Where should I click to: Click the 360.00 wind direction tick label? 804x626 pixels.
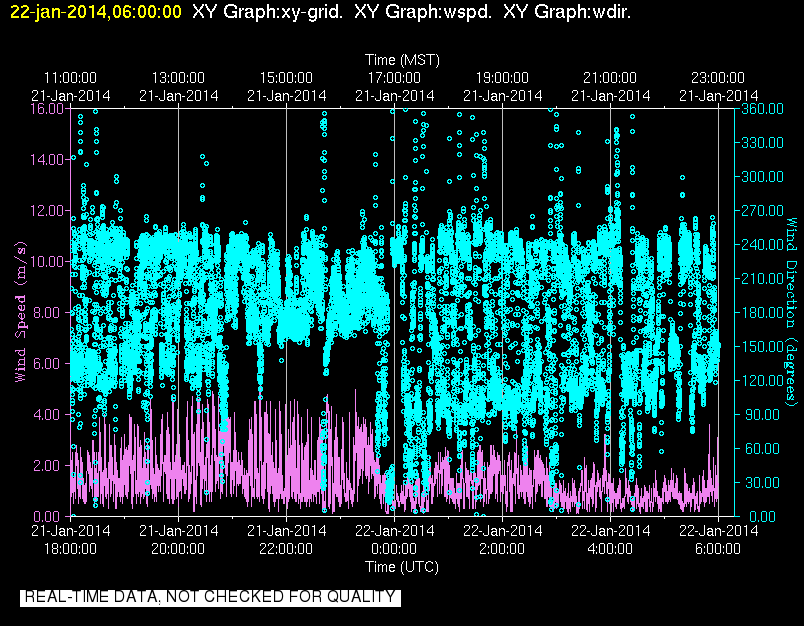762,109
